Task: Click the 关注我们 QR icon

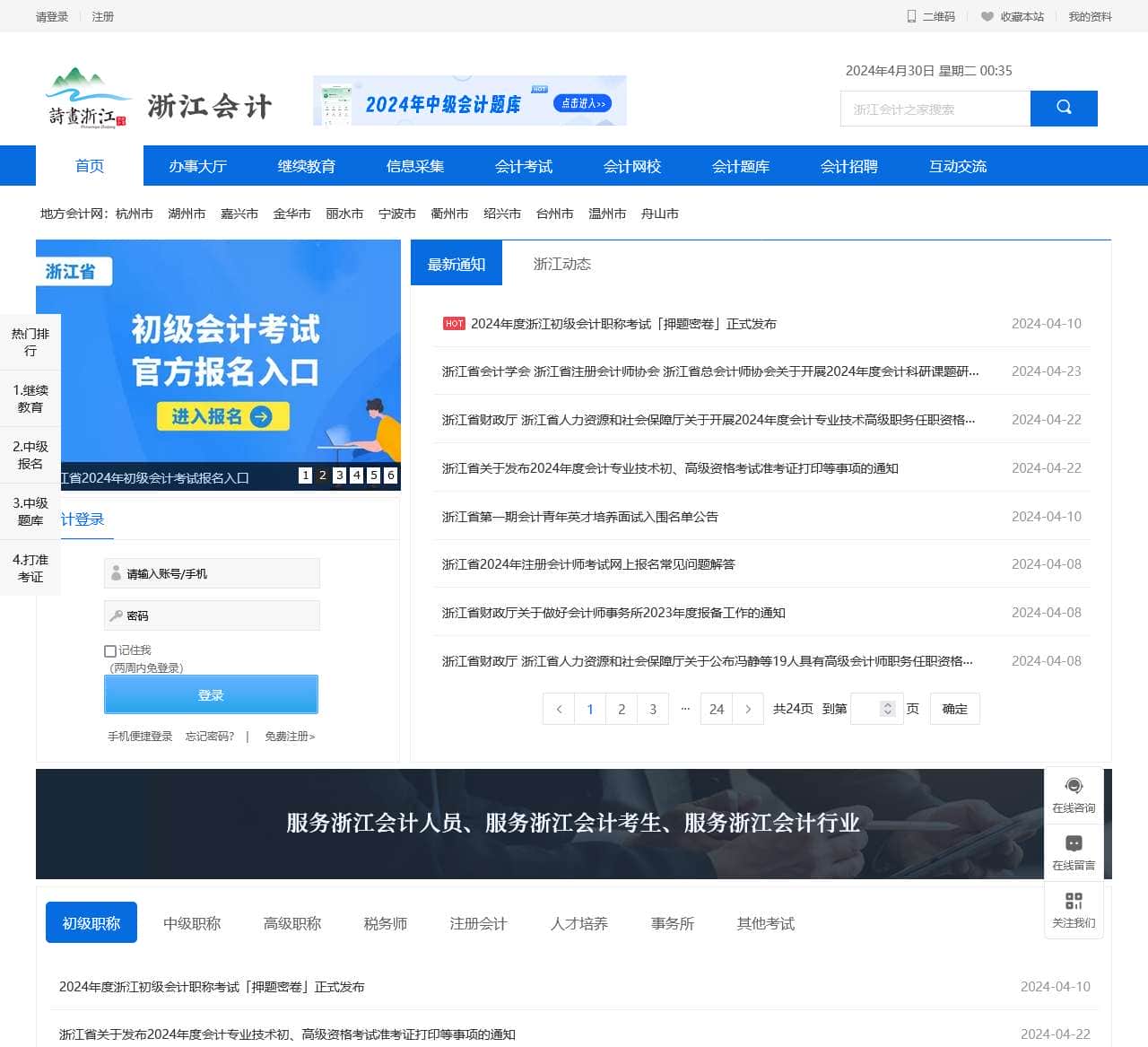Action: 1074,901
